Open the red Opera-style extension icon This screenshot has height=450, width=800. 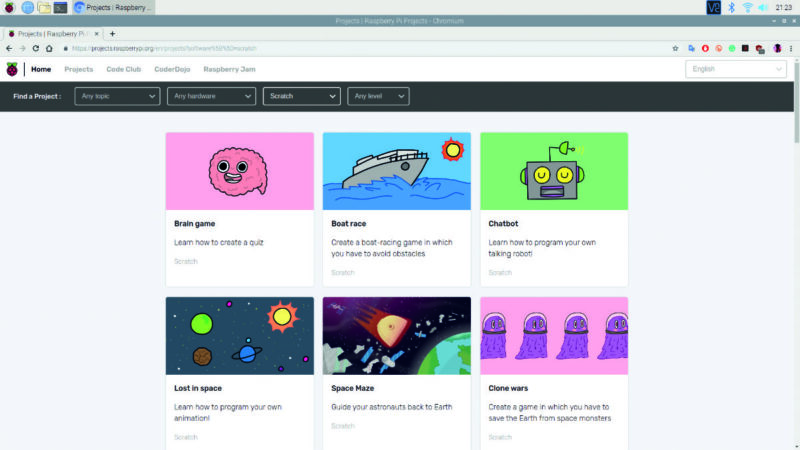point(705,48)
